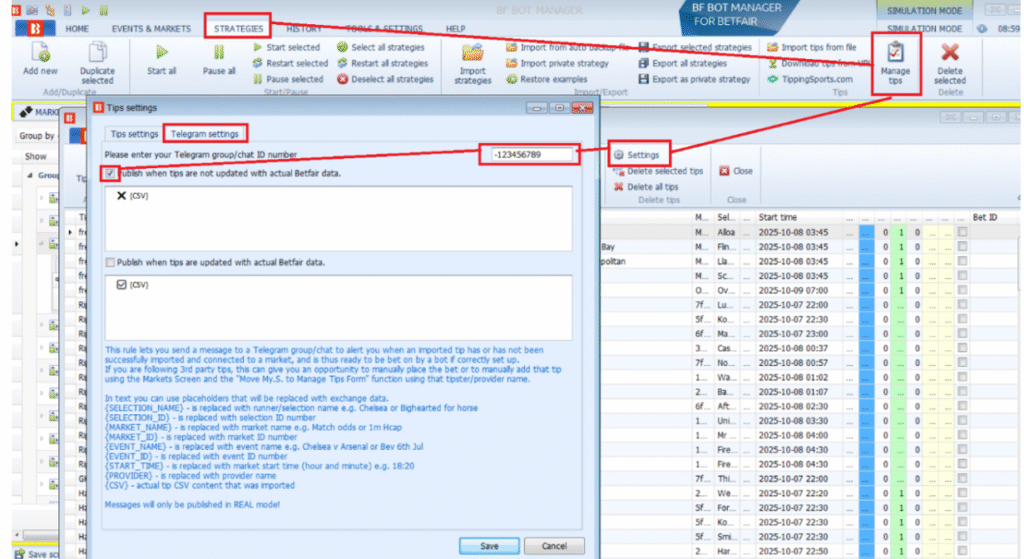Open Settings with the gear icon
The height and width of the screenshot is (559, 1024).
pyautogui.click(x=637, y=155)
